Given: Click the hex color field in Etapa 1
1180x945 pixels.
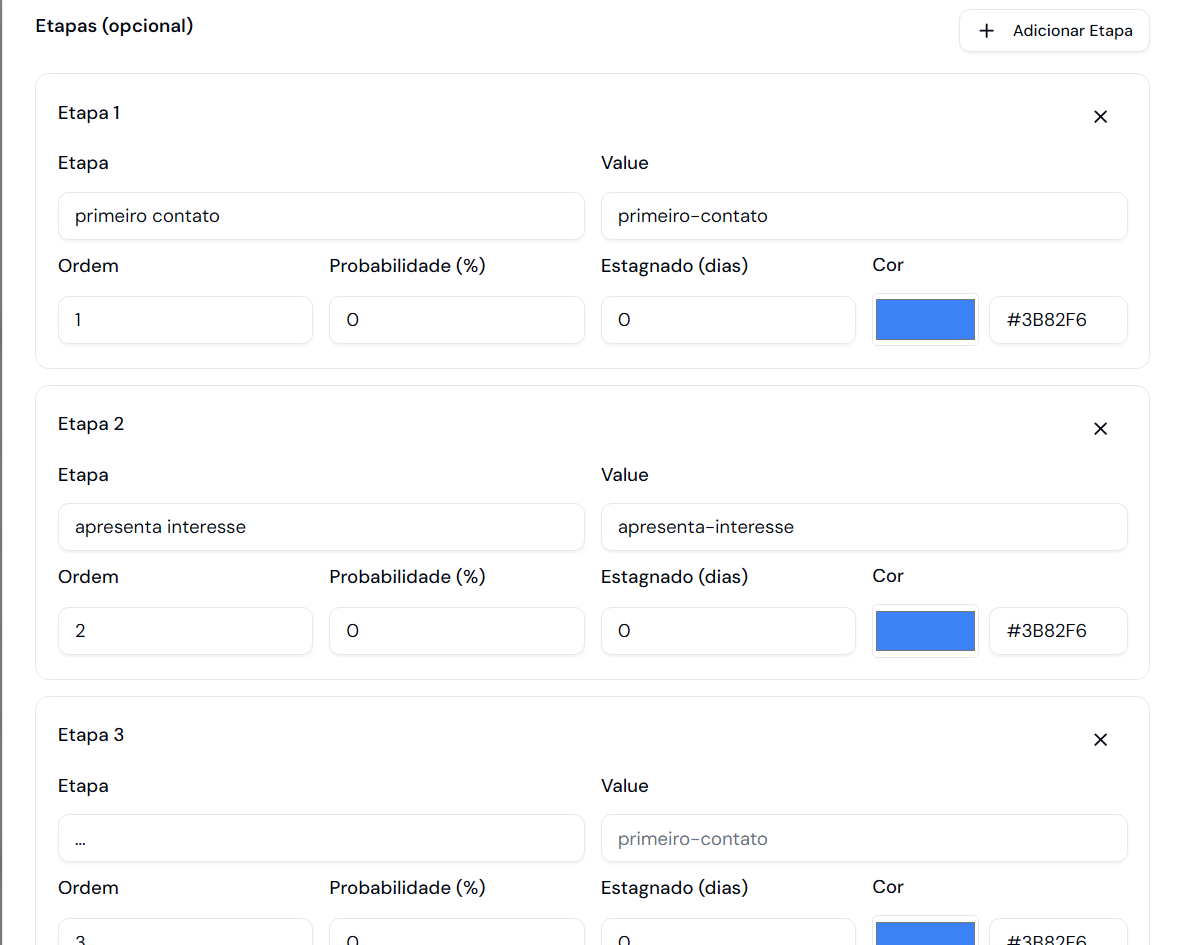Looking at the screenshot, I should (1058, 320).
